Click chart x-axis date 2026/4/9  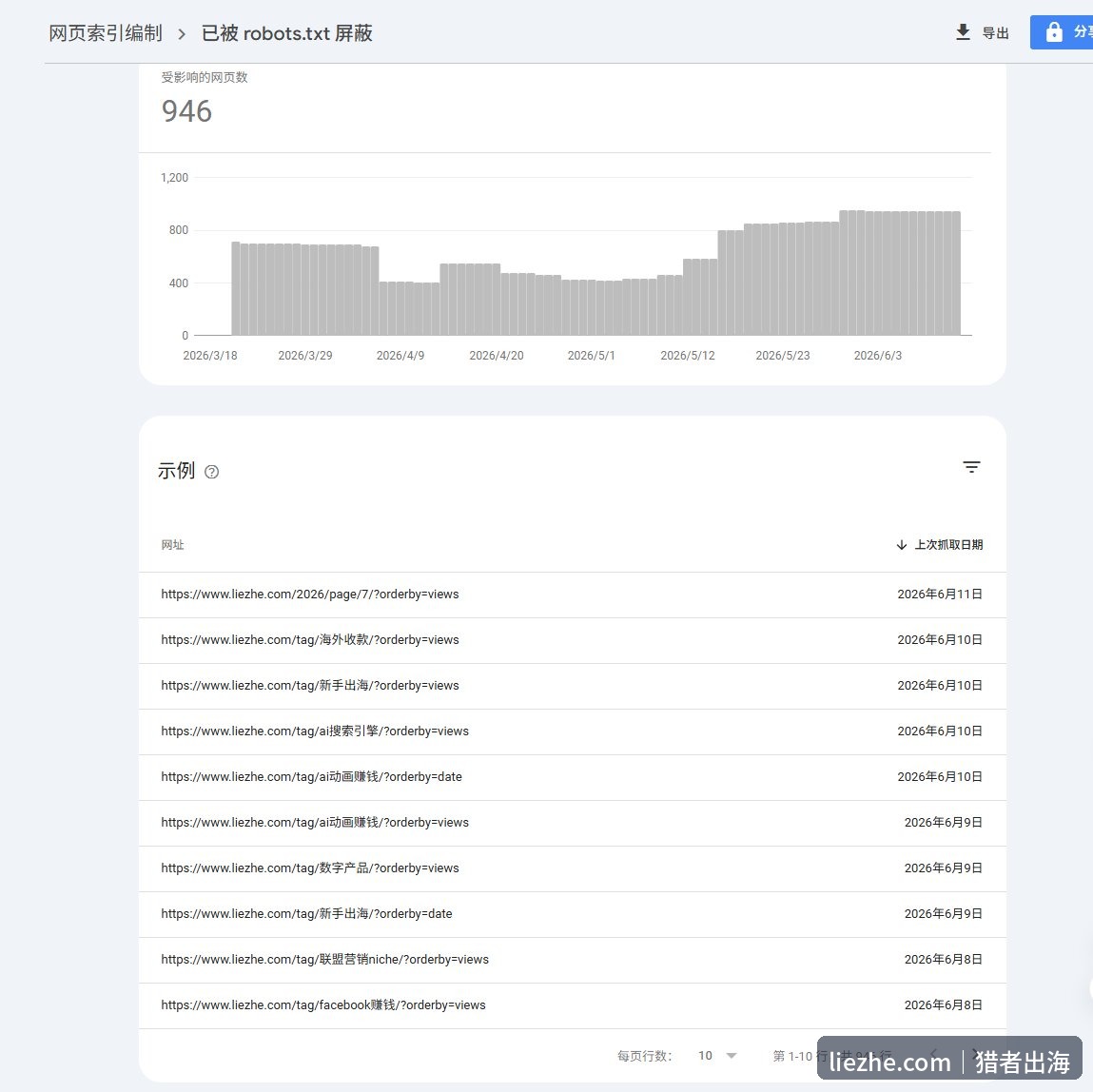pyautogui.click(x=400, y=356)
